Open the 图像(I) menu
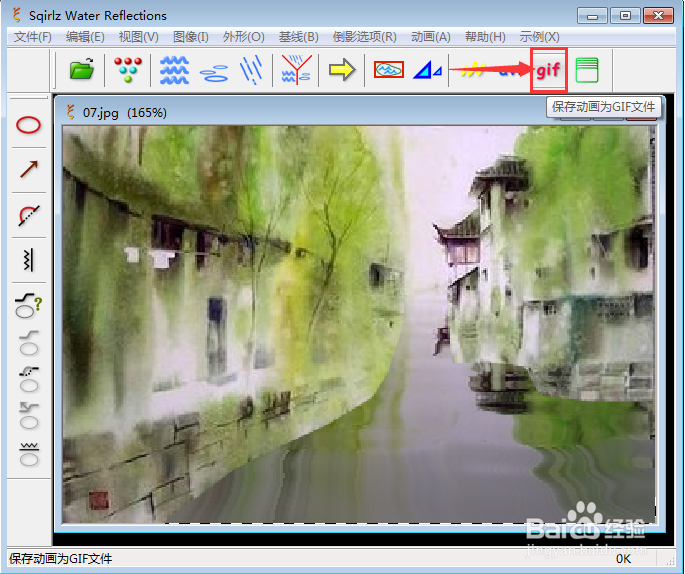Viewport: 685px width, 574px height. 190,37
